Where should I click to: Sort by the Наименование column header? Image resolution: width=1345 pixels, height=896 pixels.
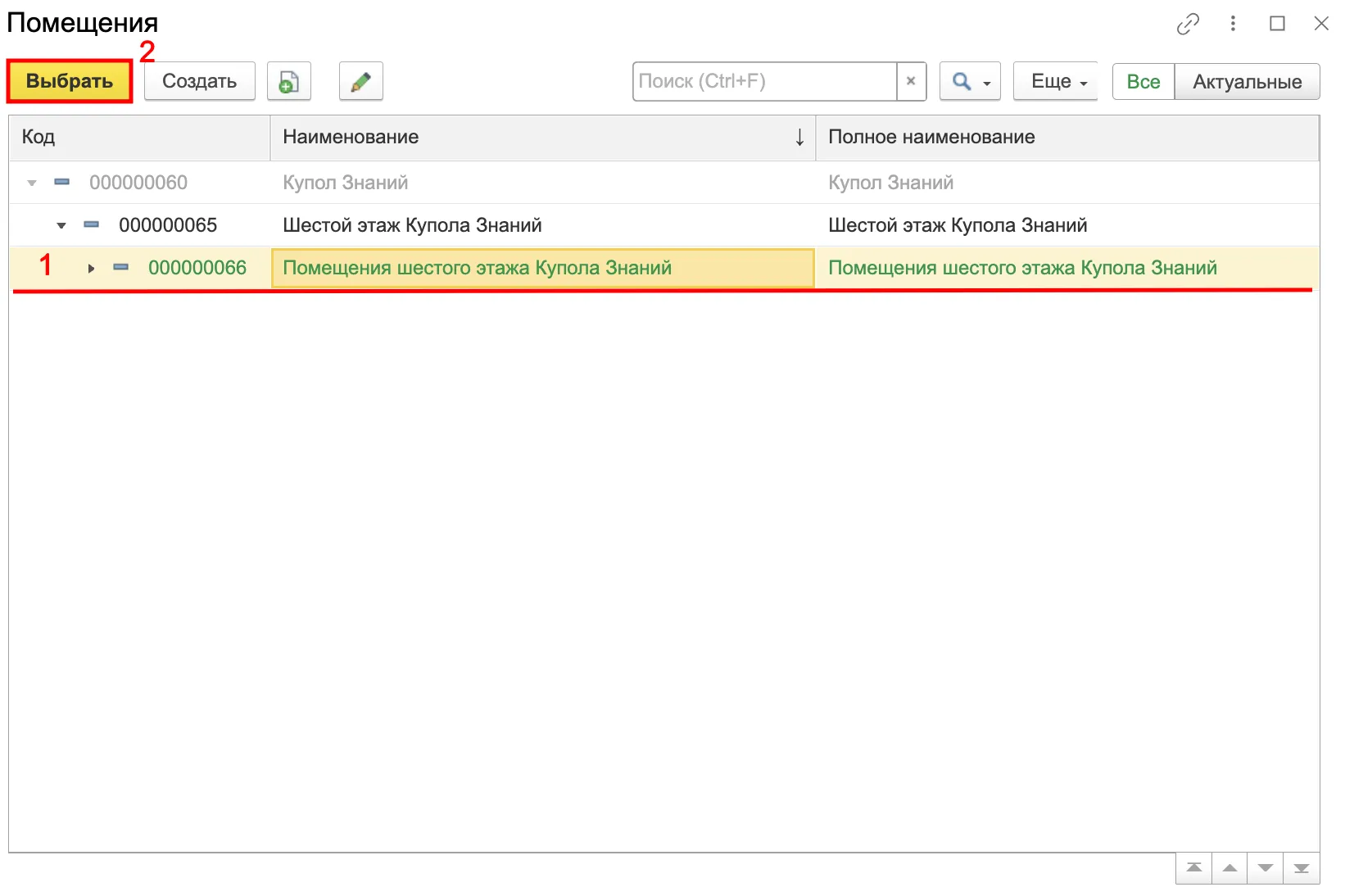(542, 138)
